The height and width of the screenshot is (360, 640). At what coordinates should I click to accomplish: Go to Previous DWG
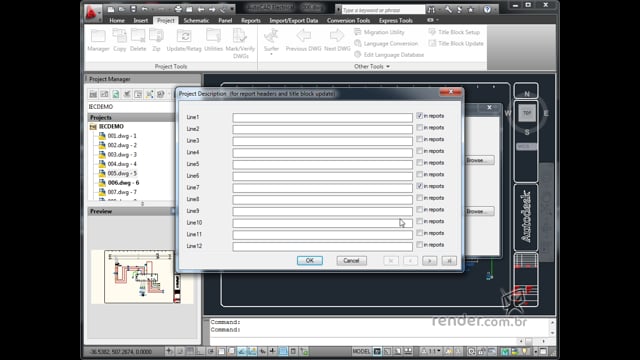click(x=303, y=40)
